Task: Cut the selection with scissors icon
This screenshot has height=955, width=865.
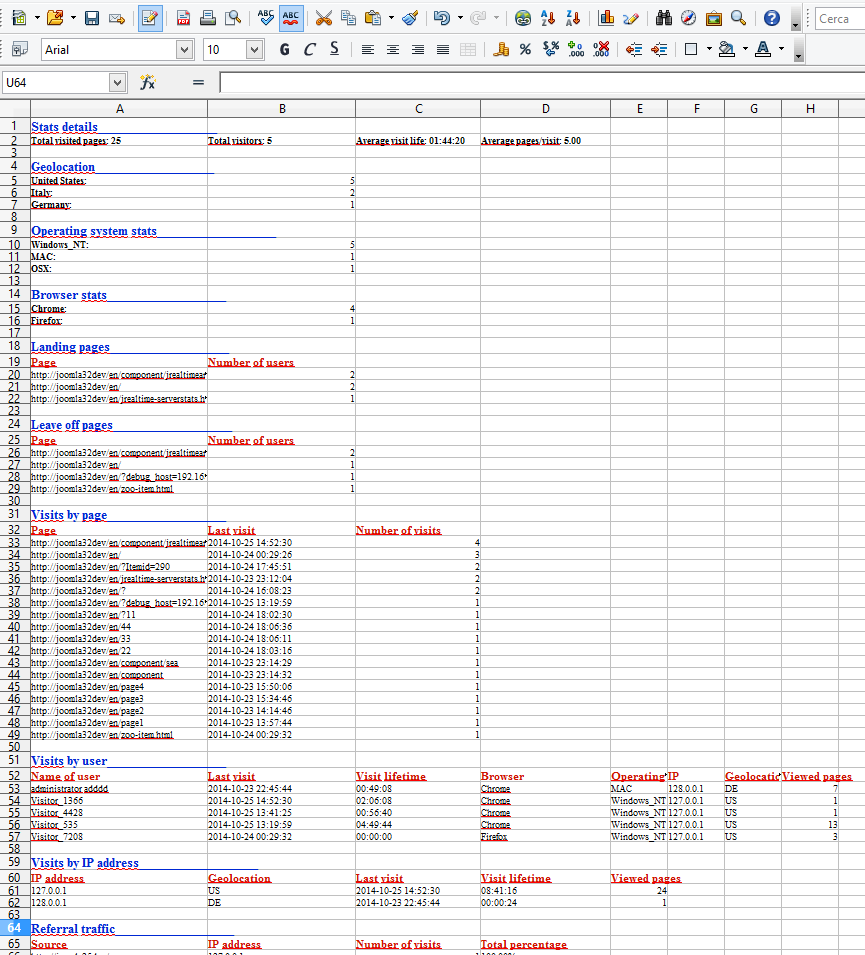Action: [323, 18]
